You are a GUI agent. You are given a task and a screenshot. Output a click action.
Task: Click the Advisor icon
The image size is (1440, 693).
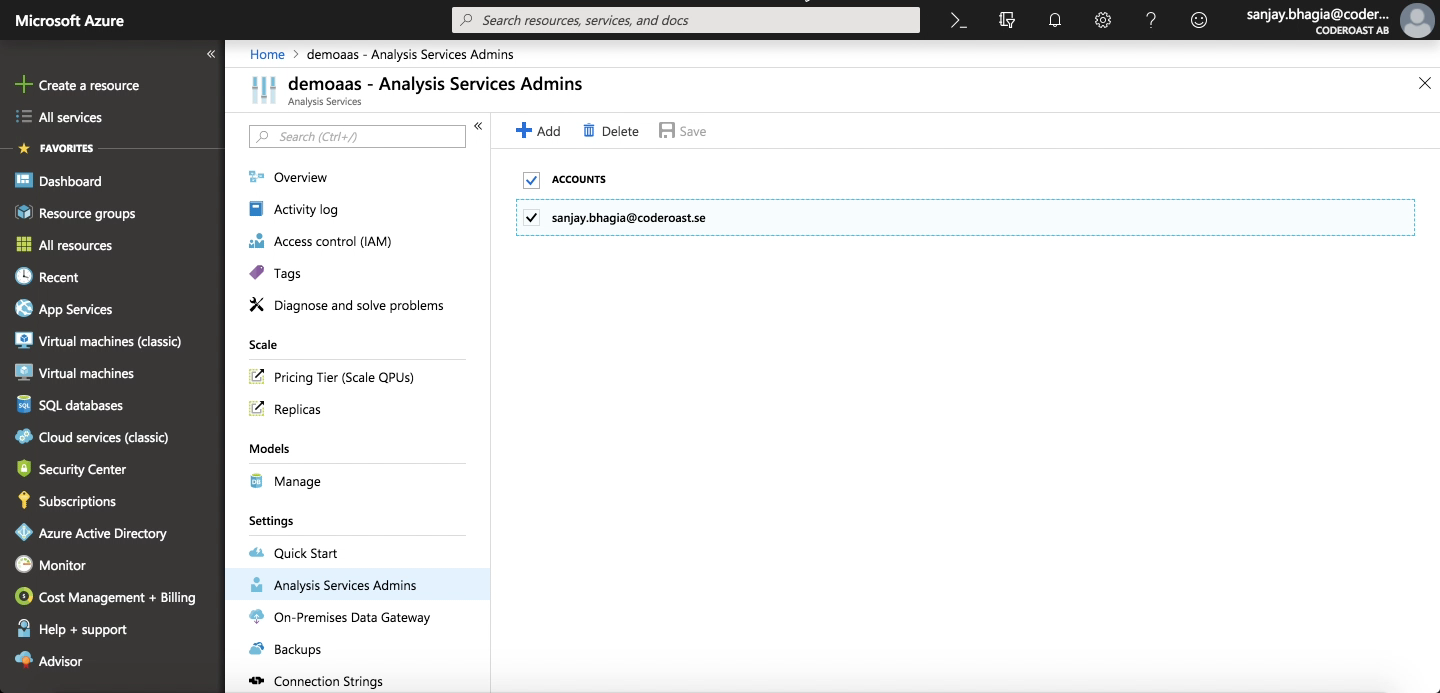point(24,661)
